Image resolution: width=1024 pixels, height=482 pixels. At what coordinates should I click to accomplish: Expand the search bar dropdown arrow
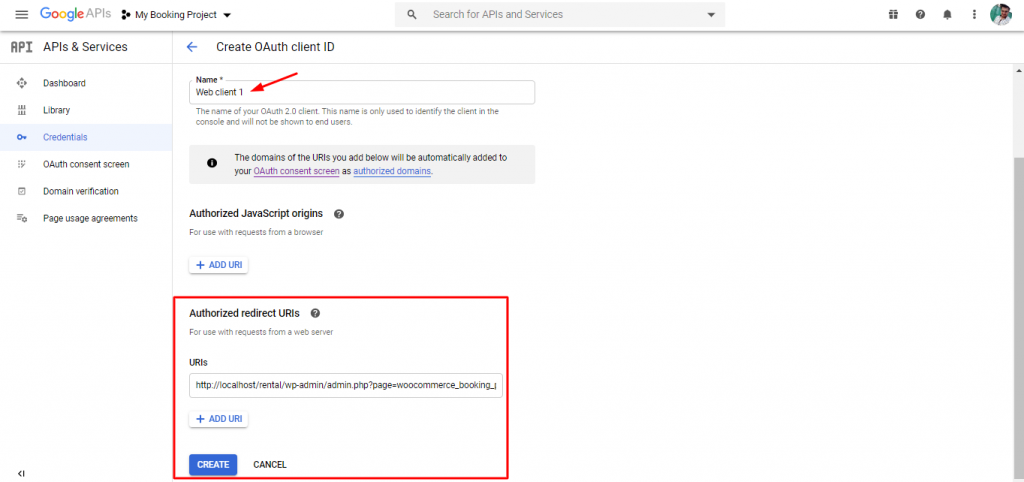[x=711, y=15]
